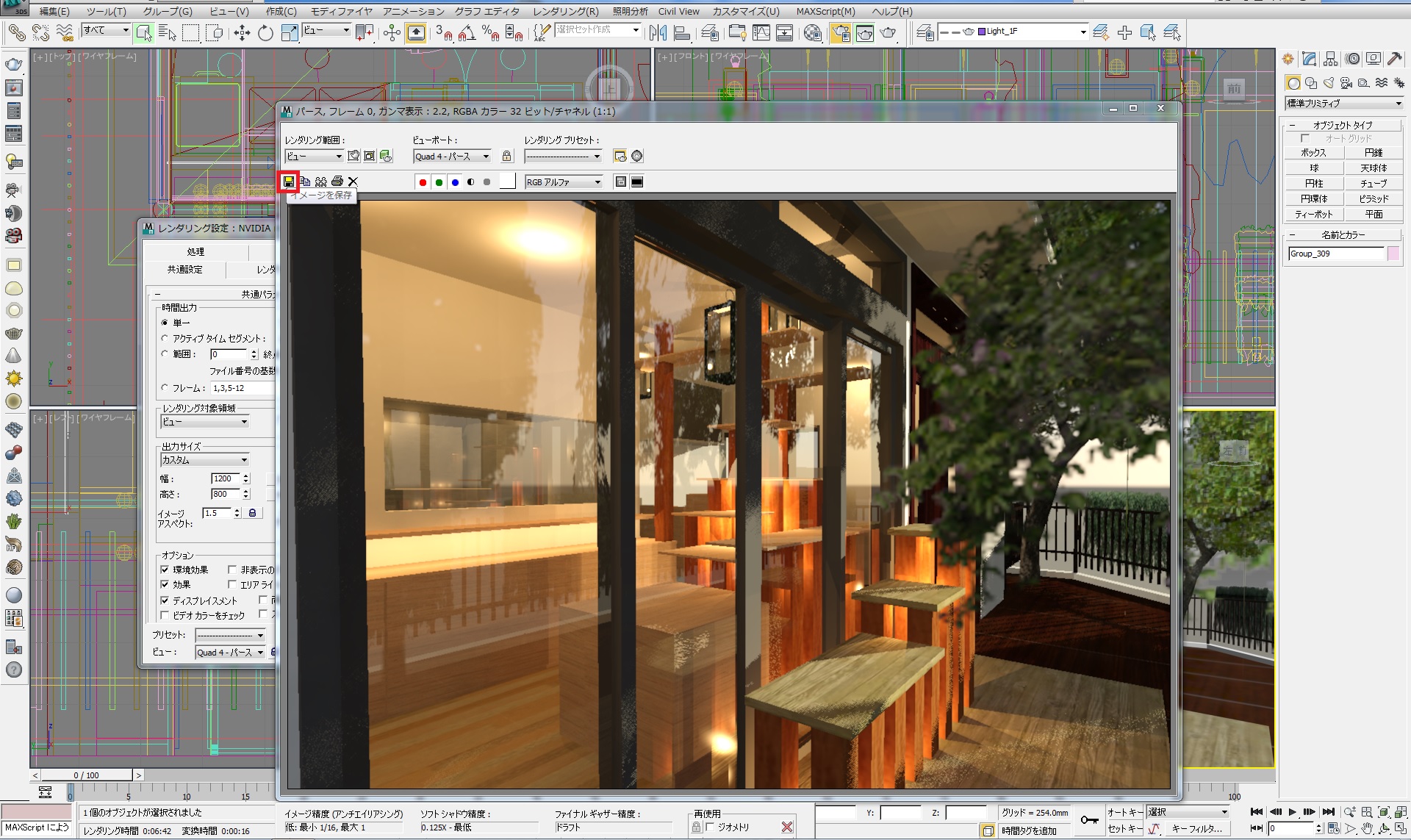The height and width of the screenshot is (840, 1411).
Task: Click the Print Image printer icon
Action: [x=337, y=182]
